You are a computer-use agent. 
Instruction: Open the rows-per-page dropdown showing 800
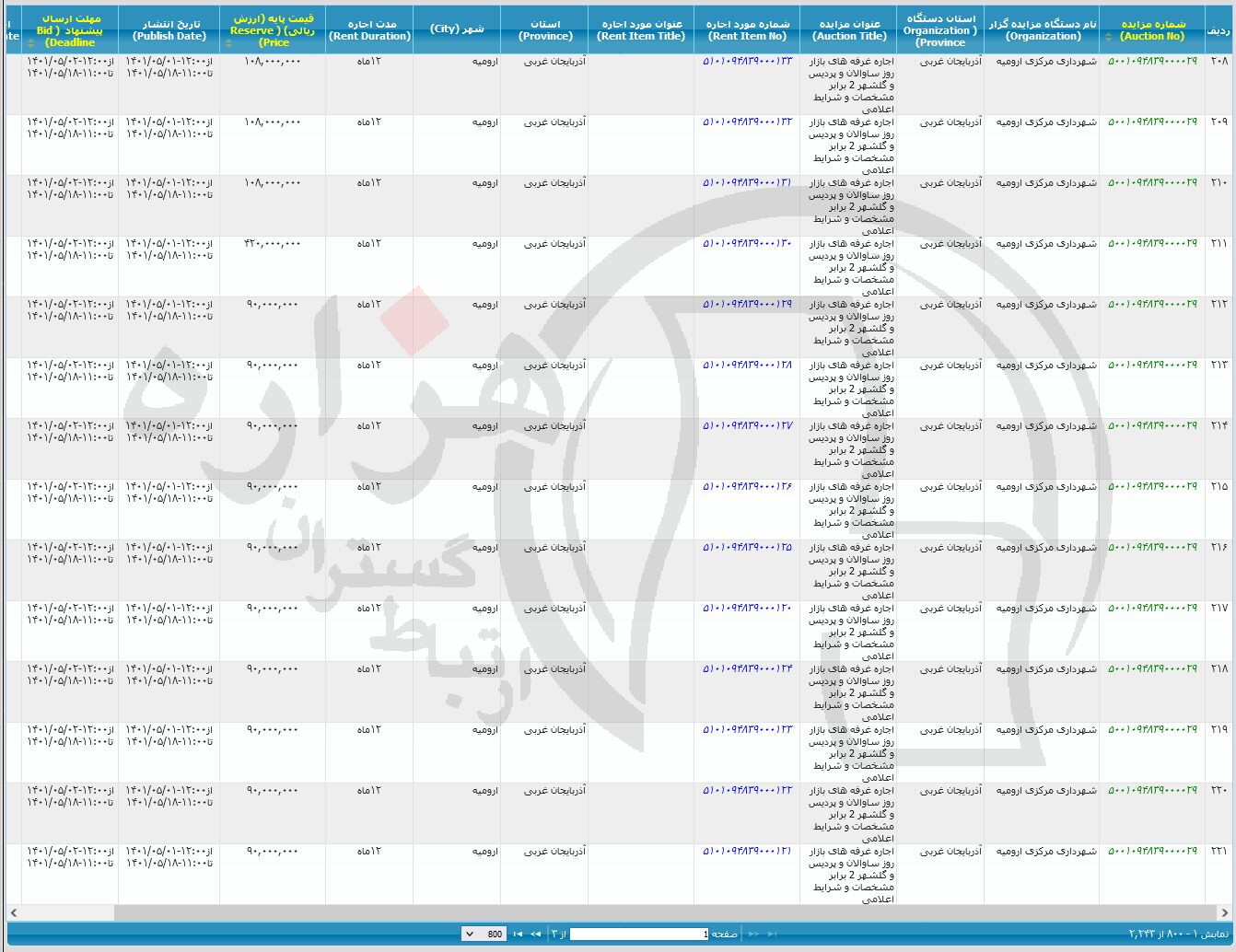(484, 934)
